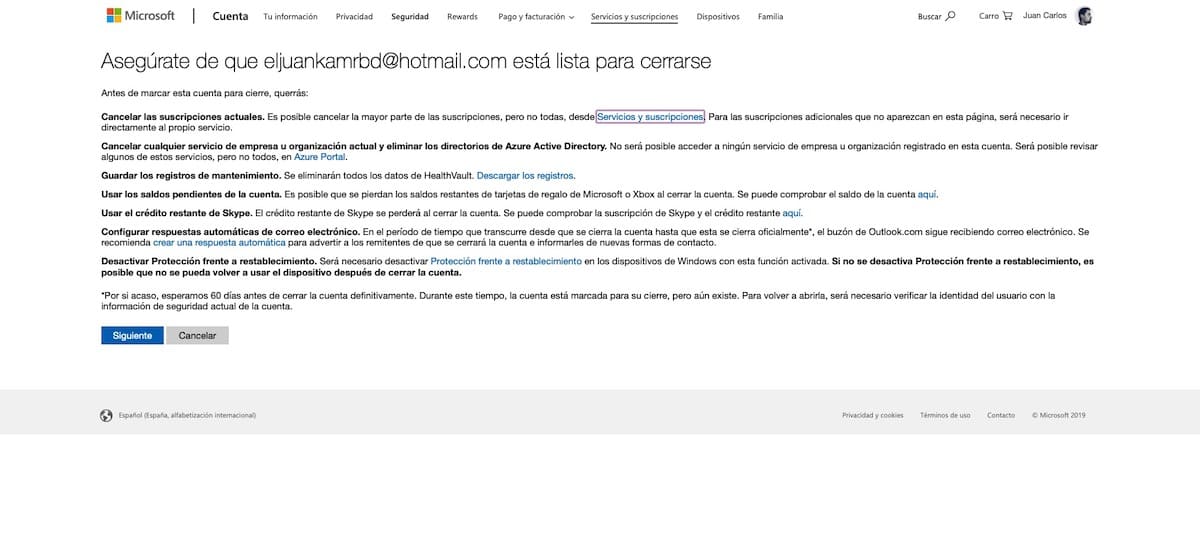The width and height of the screenshot is (1200, 547).
Task: Click Descargar los registros link
Action: tap(525, 175)
